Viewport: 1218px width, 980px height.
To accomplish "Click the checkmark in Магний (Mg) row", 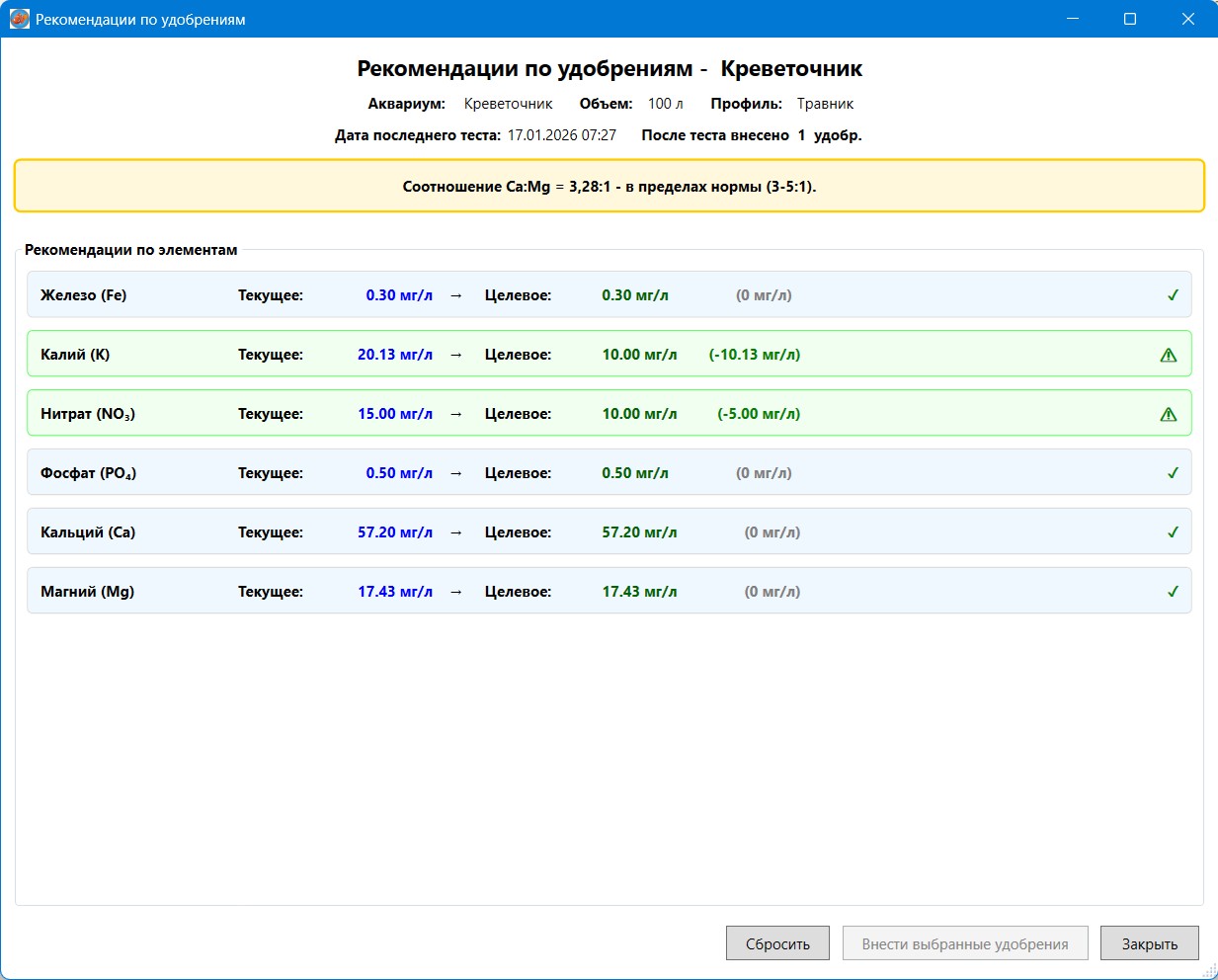I will click(x=1173, y=592).
